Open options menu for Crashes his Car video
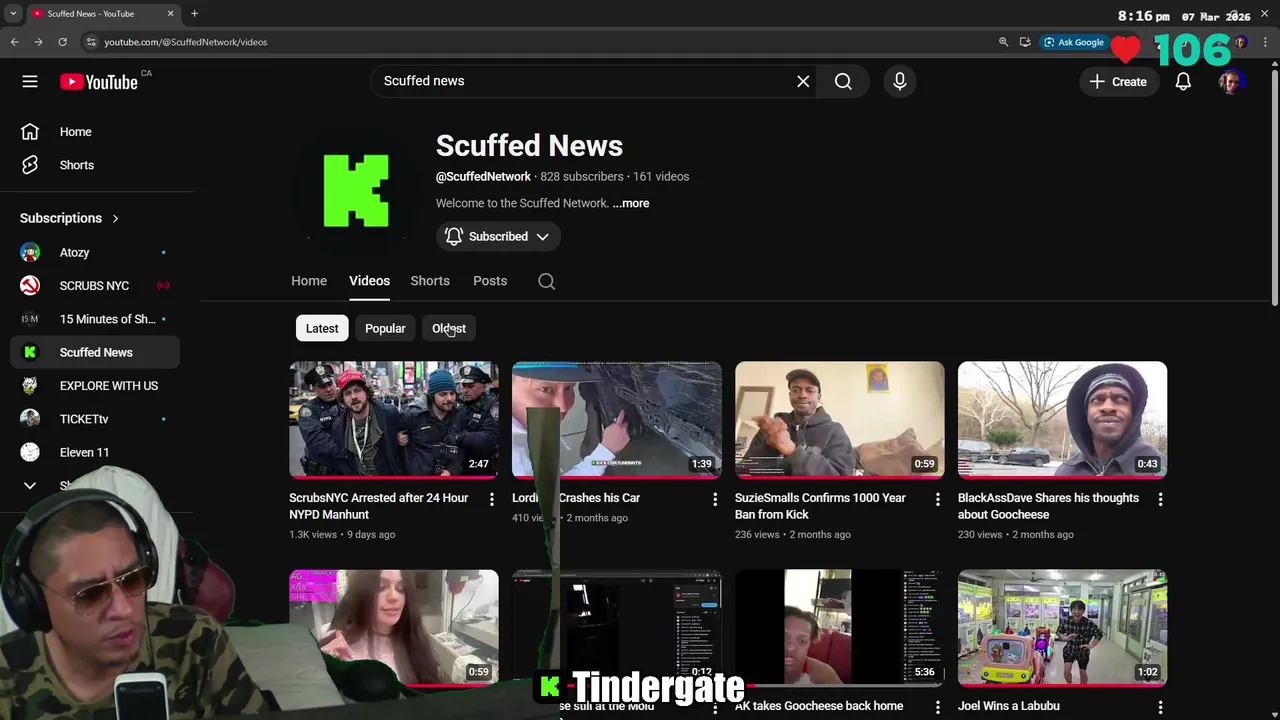The height and width of the screenshot is (720, 1280). pos(714,499)
